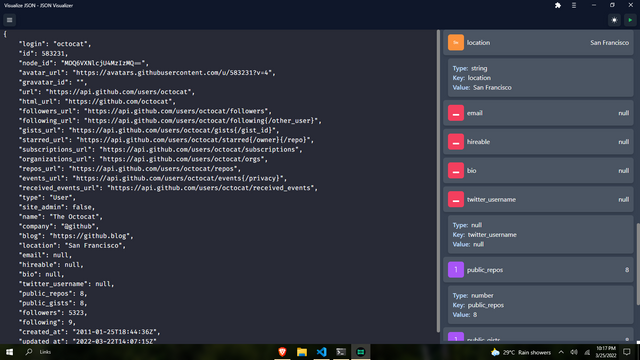The height and width of the screenshot is (360, 640).
Task: Click the JSON editor line with "login"
Action: click(x=55, y=44)
